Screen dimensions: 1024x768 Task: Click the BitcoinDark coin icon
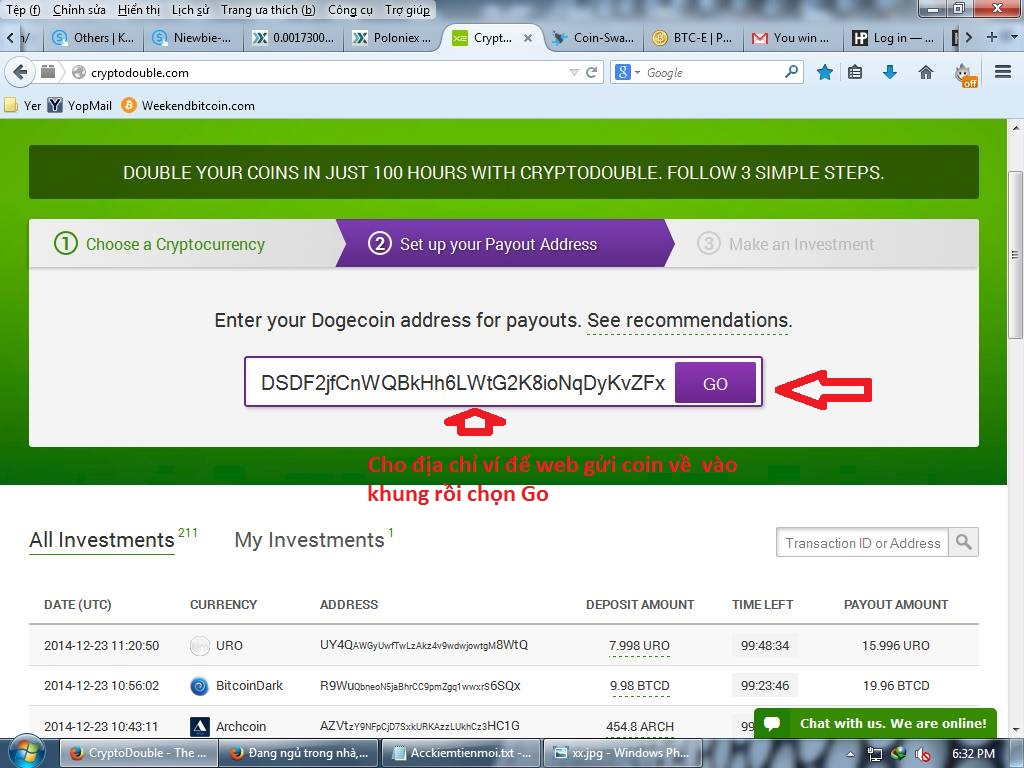click(199, 686)
